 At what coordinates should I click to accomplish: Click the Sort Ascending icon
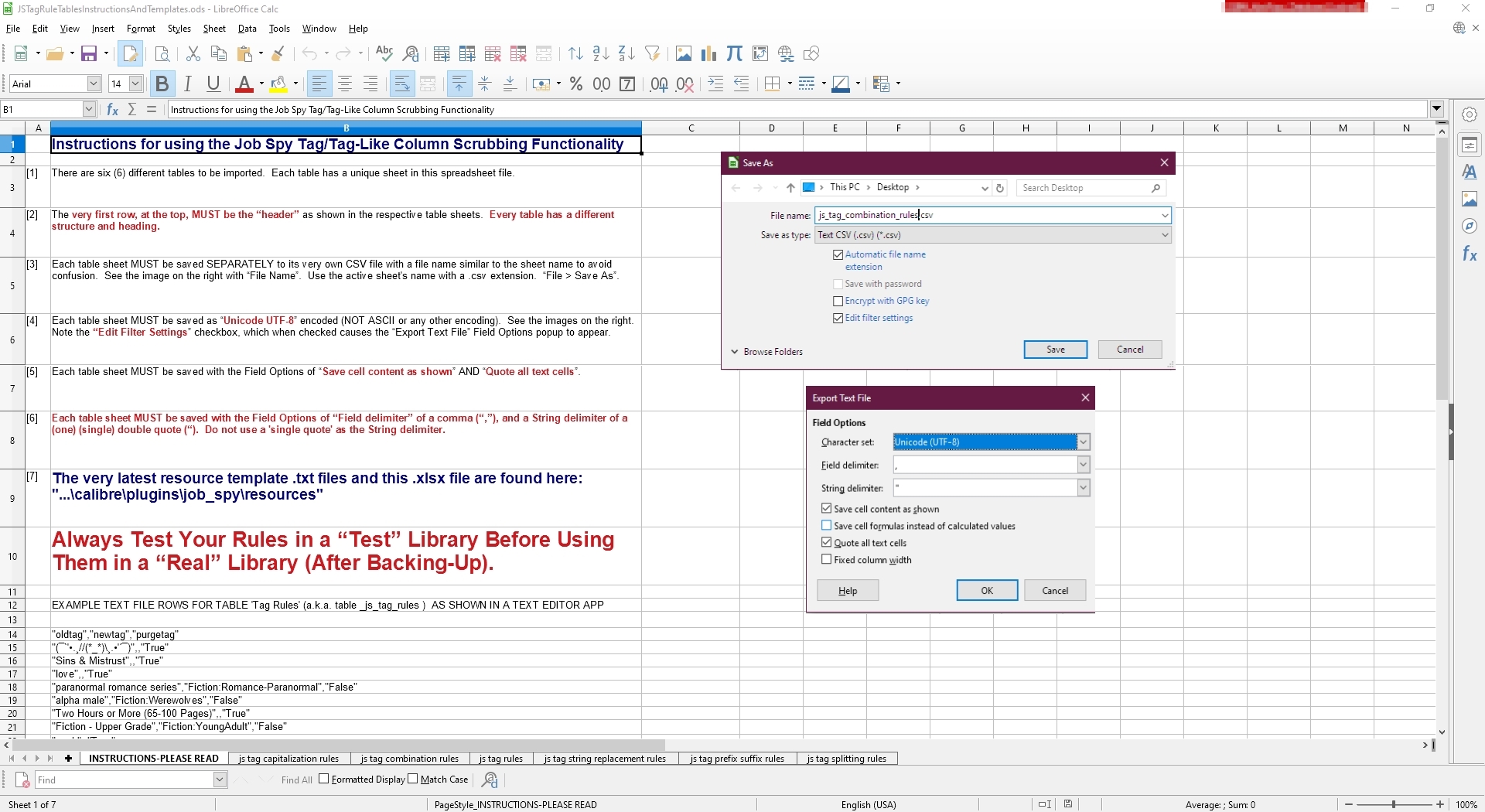pyautogui.click(x=601, y=54)
